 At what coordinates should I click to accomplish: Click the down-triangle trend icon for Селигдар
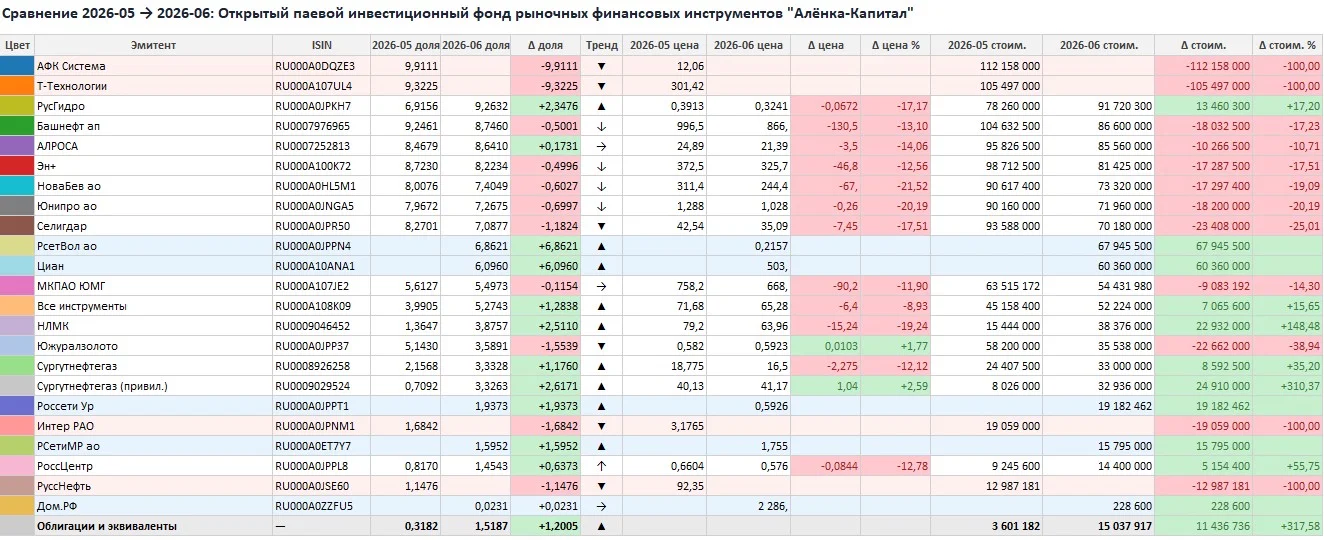[601, 226]
